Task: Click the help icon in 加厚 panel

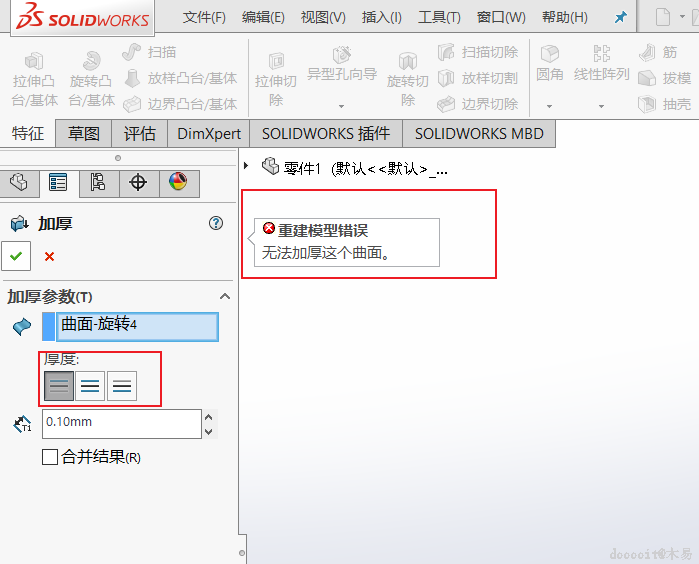Action: coord(216,223)
